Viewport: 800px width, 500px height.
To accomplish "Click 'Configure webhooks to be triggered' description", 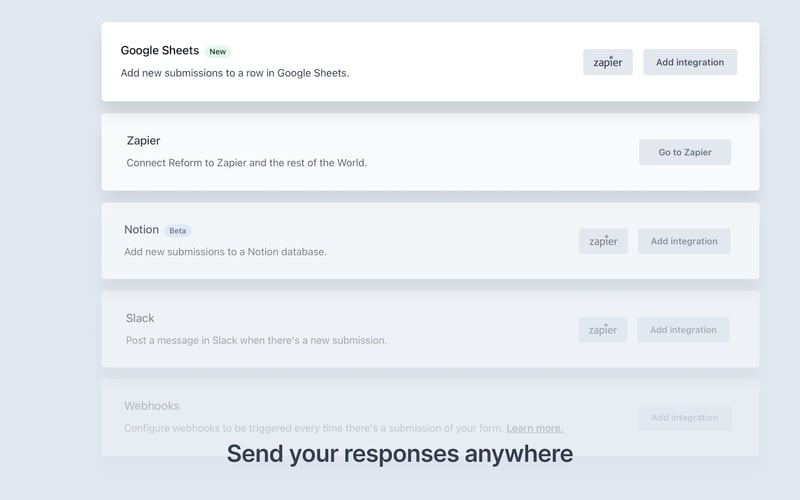I will click(314, 428).
